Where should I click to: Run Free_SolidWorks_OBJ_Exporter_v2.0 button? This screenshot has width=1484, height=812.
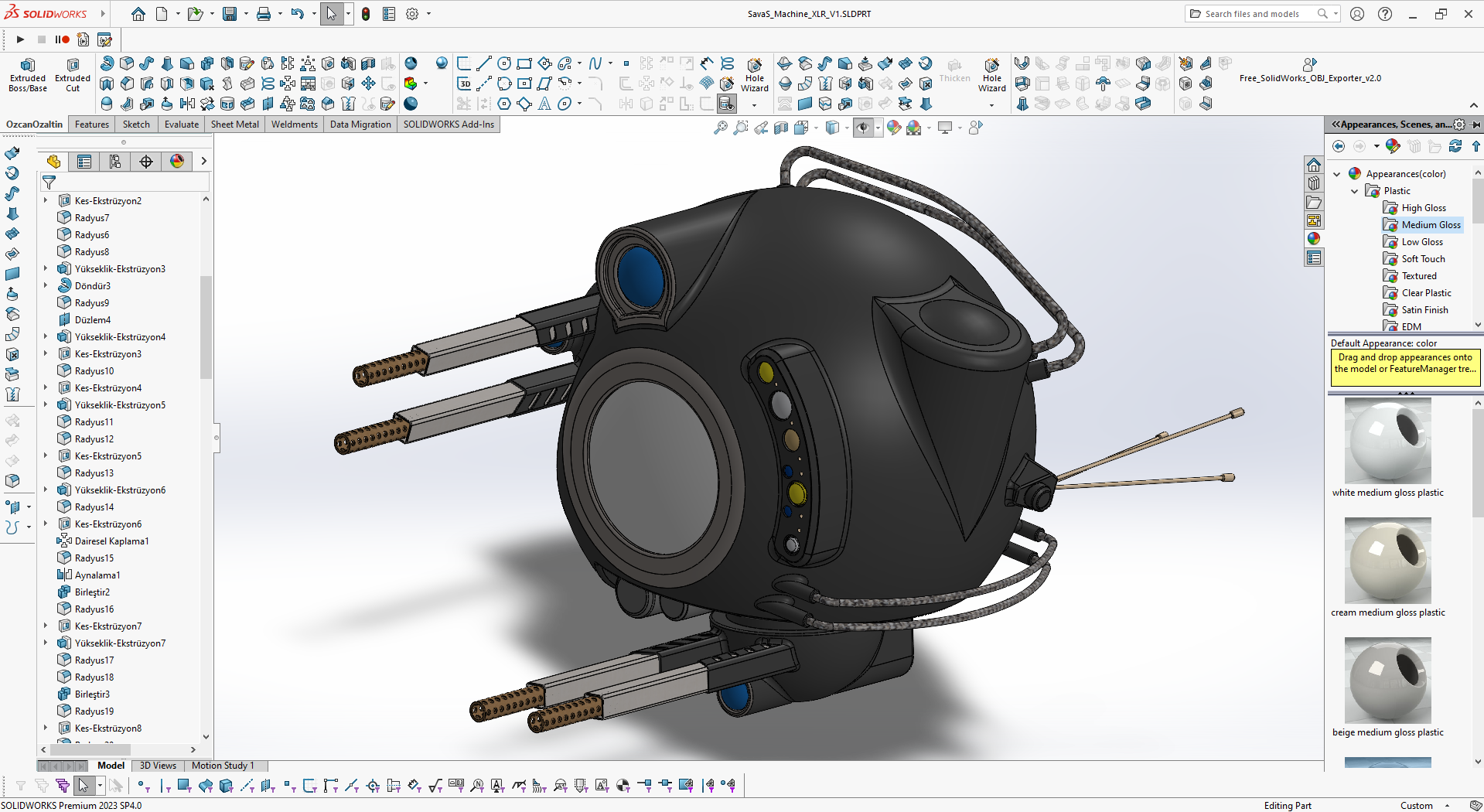1310,70
